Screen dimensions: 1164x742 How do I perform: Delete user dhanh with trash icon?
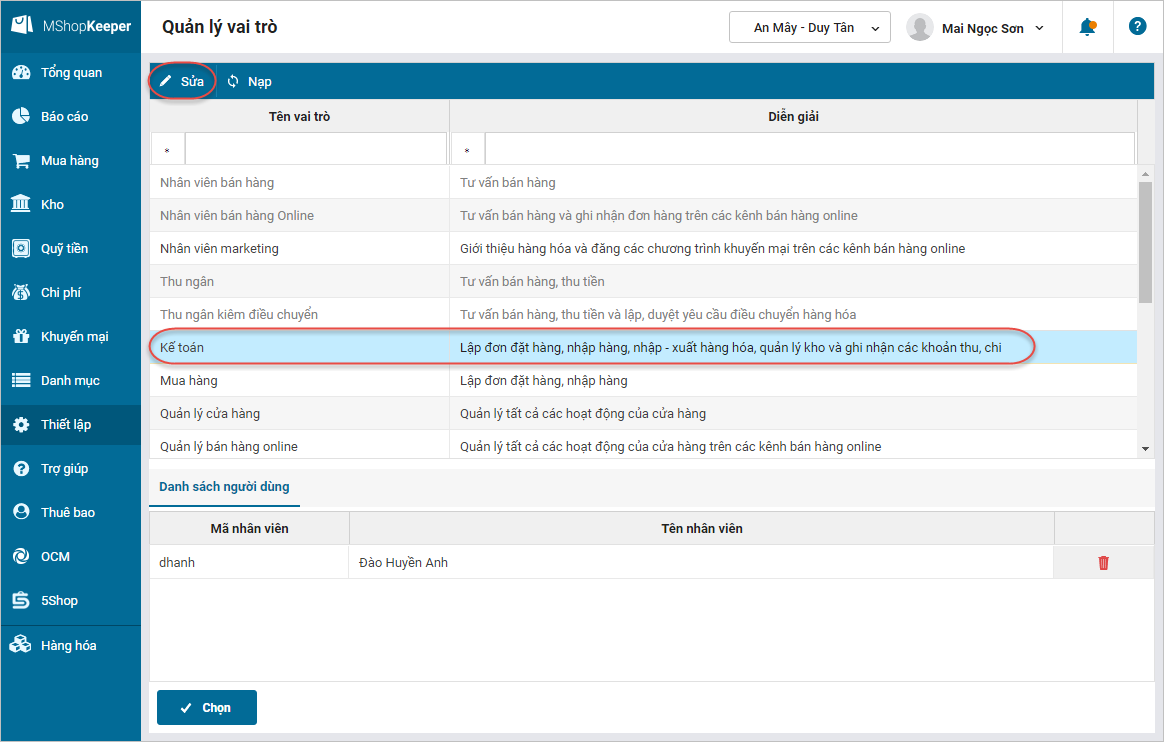click(x=1103, y=563)
